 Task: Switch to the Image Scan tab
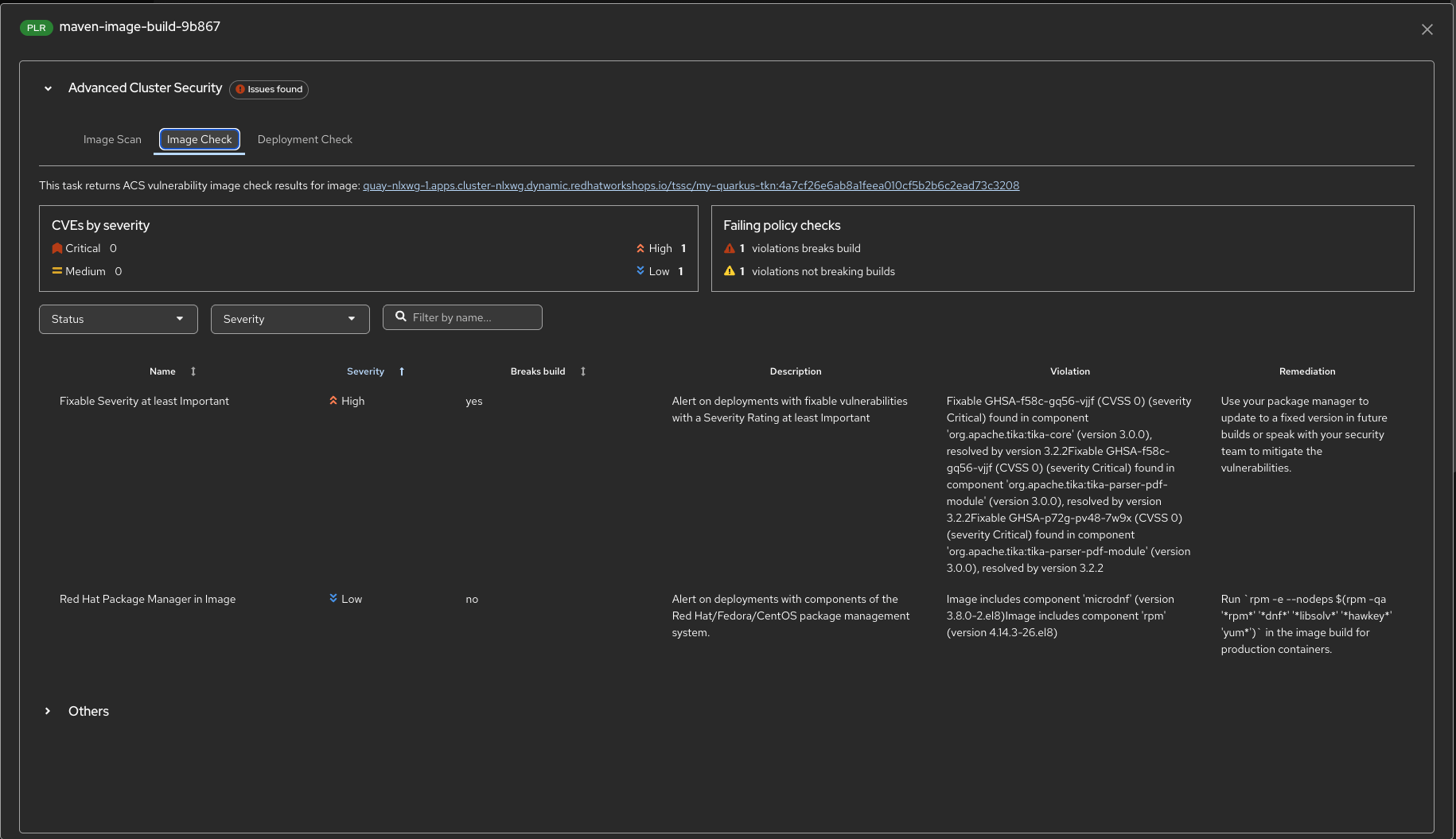[112, 139]
